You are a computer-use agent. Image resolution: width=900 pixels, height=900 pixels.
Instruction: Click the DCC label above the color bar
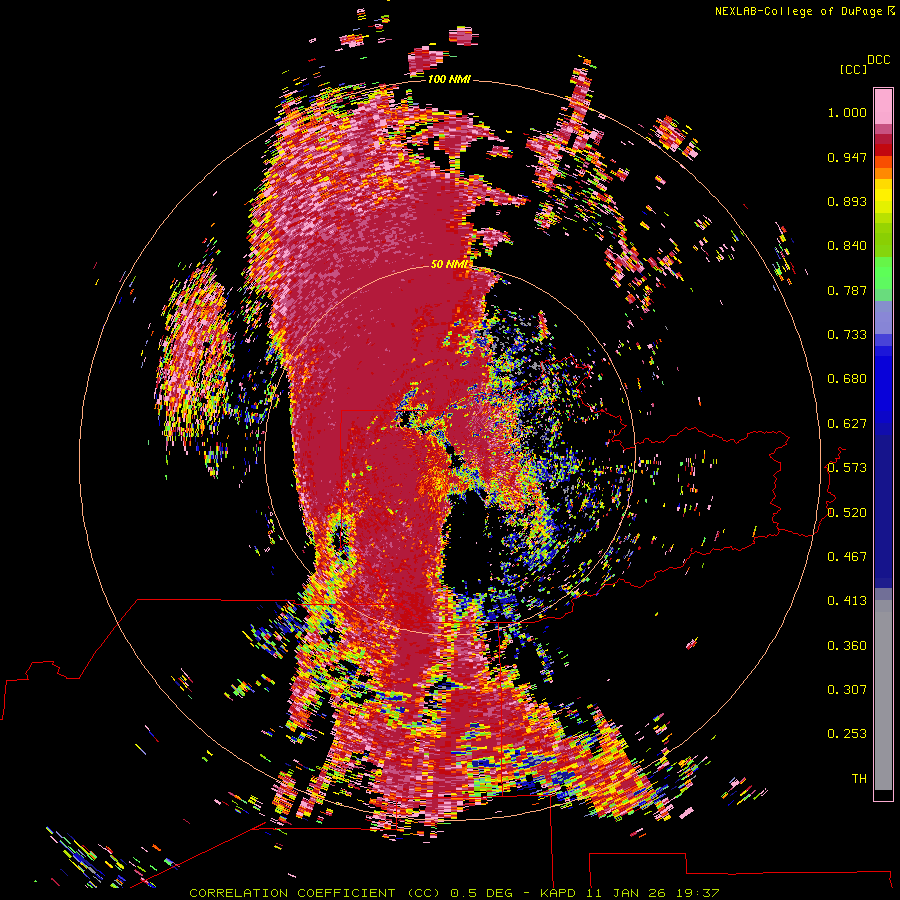click(879, 60)
